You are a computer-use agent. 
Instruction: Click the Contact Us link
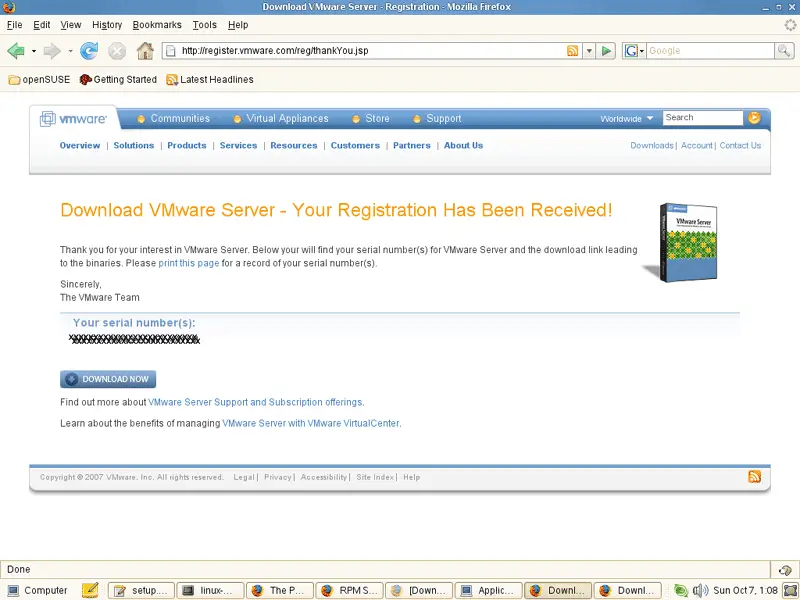point(740,145)
